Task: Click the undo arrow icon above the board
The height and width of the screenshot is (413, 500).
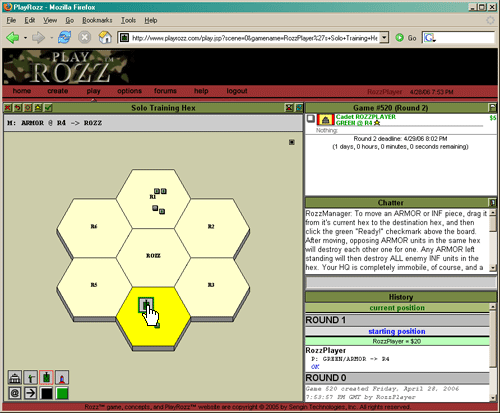Action: coord(18,108)
